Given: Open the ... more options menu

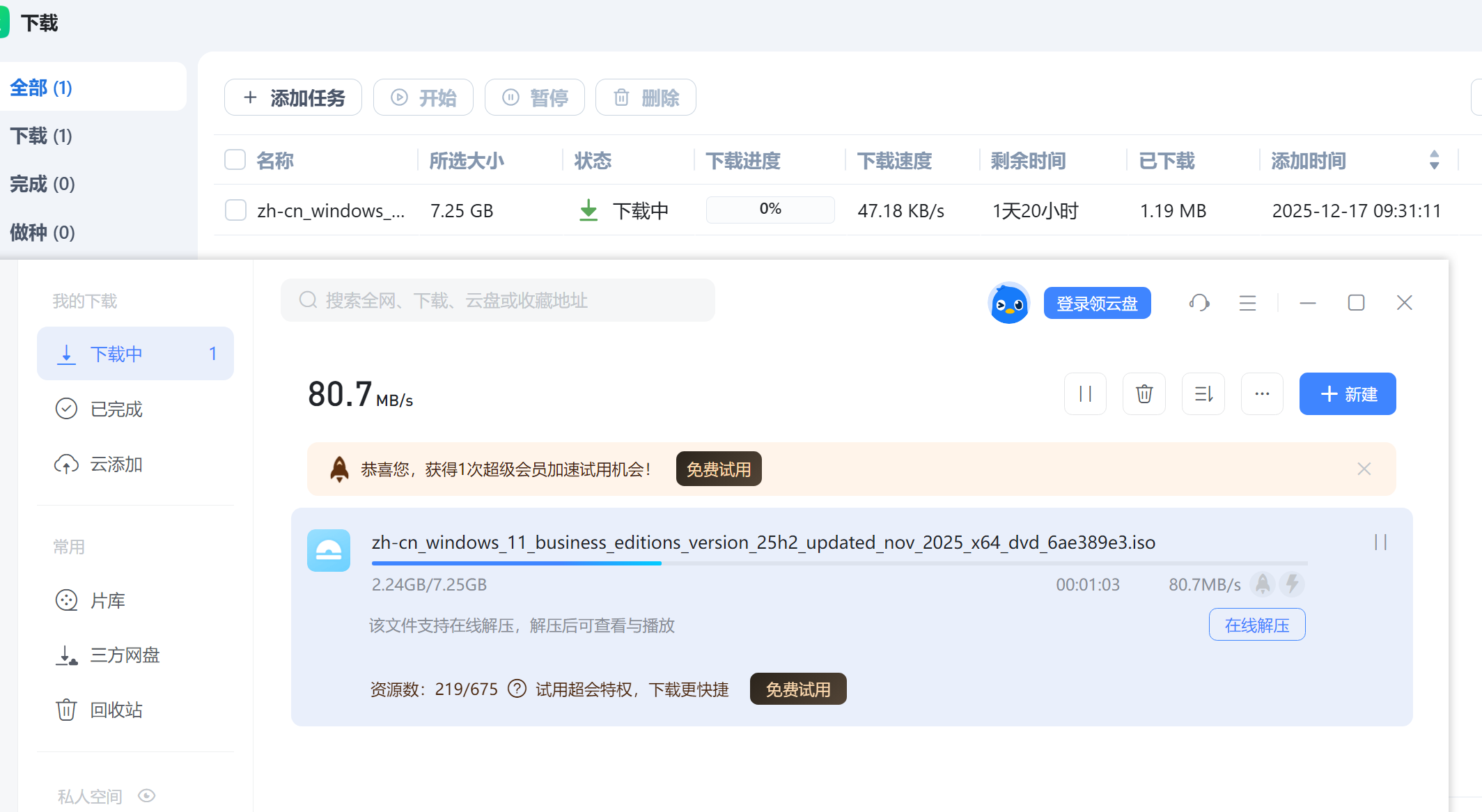Looking at the screenshot, I should coord(1262,393).
